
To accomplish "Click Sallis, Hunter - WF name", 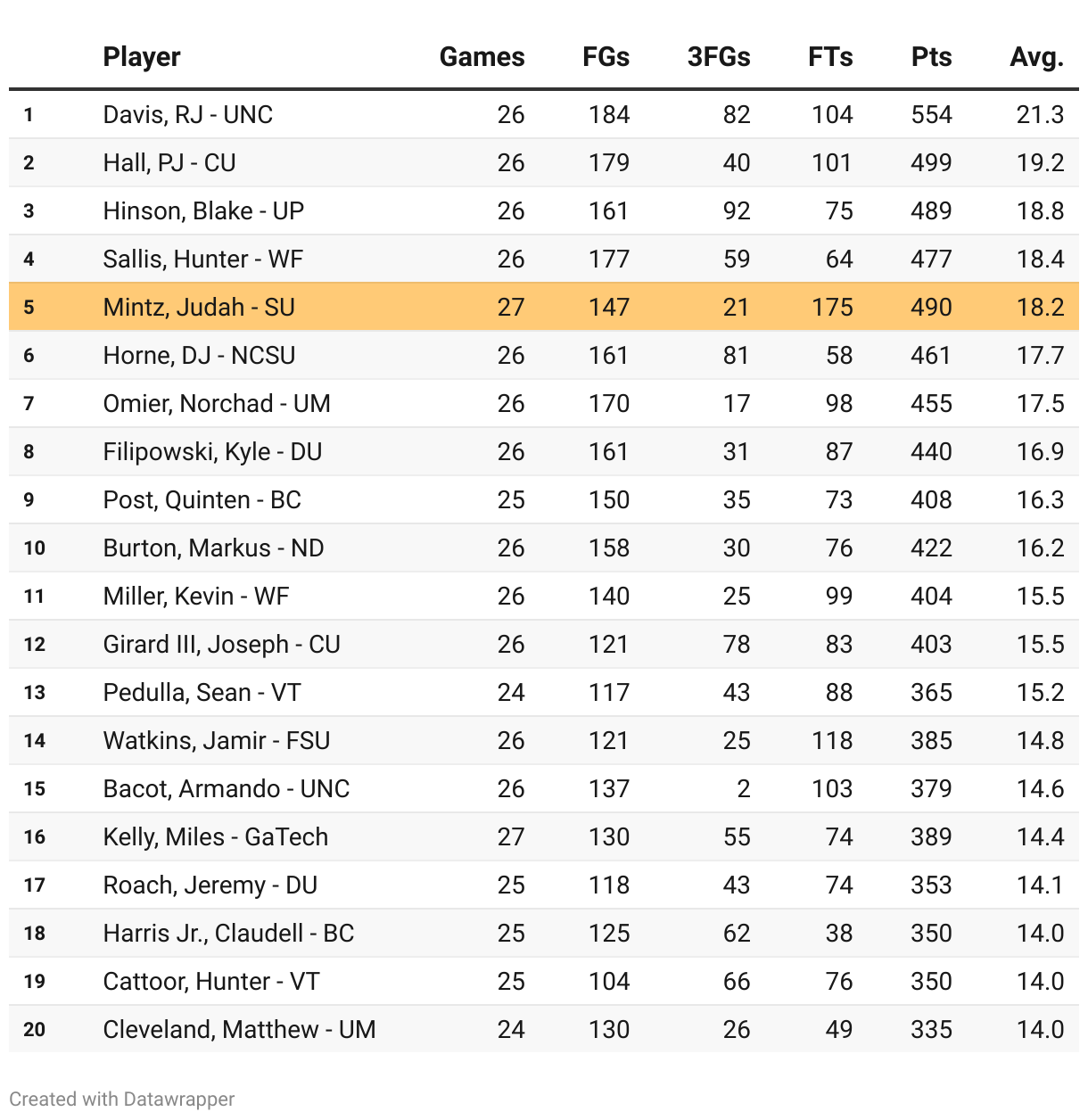I will [x=202, y=259].
